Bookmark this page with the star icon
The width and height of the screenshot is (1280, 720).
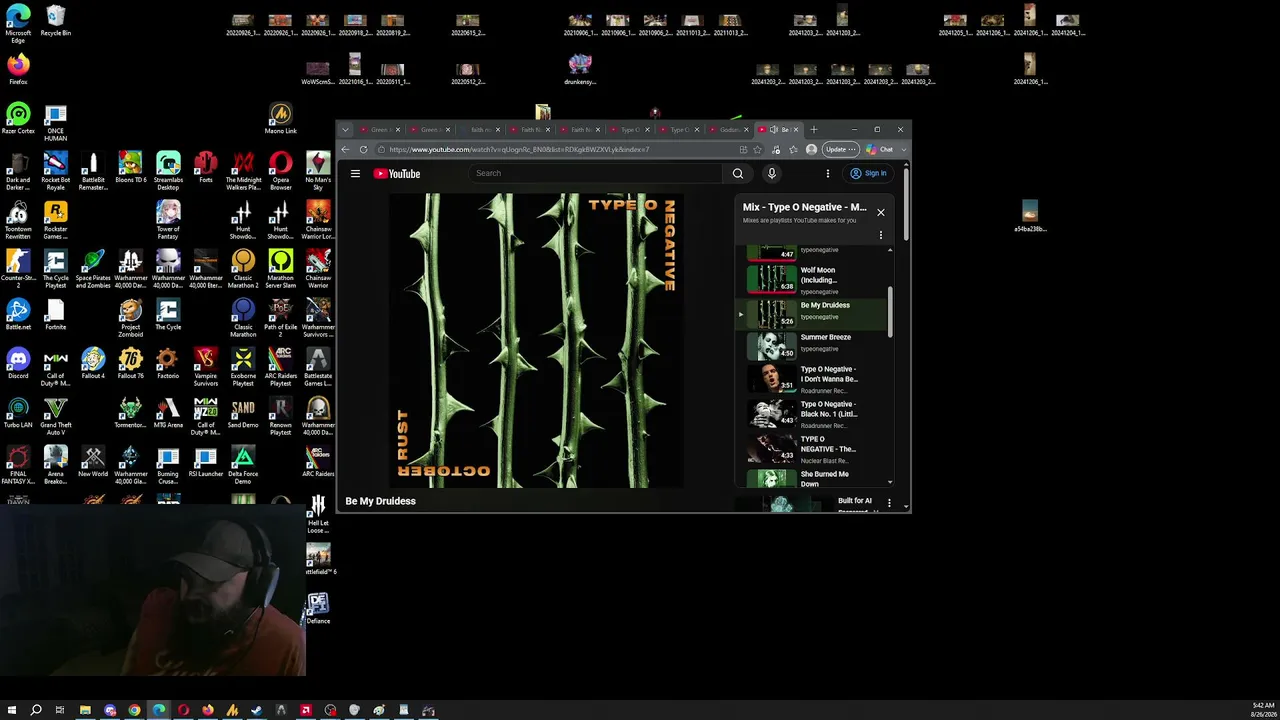point(758,149)
